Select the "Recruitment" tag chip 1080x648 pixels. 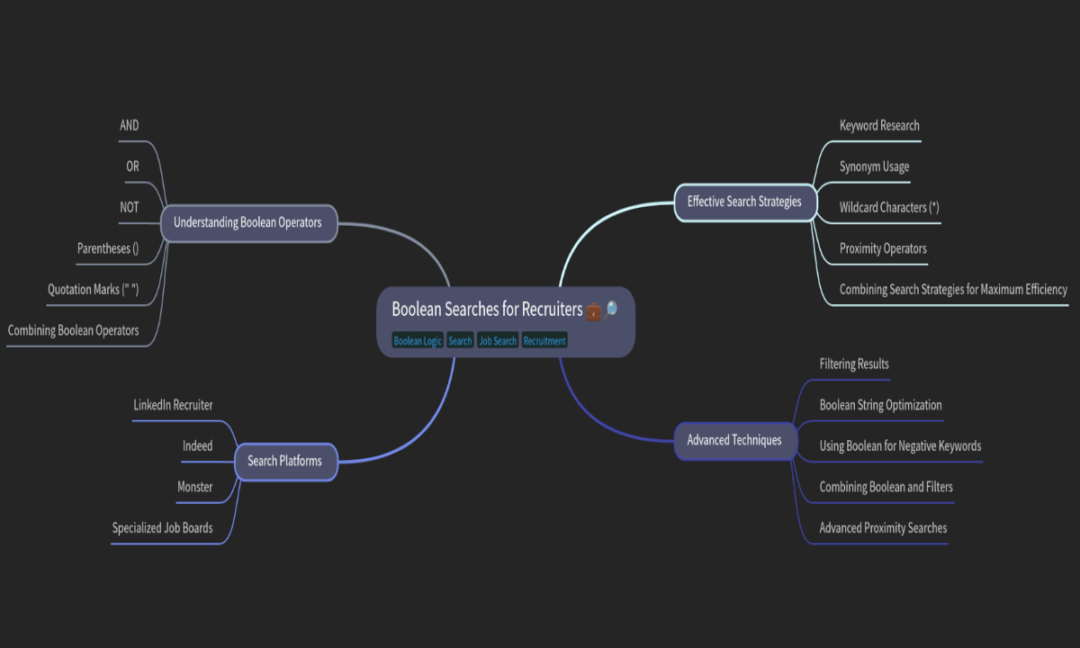(544, 340)
